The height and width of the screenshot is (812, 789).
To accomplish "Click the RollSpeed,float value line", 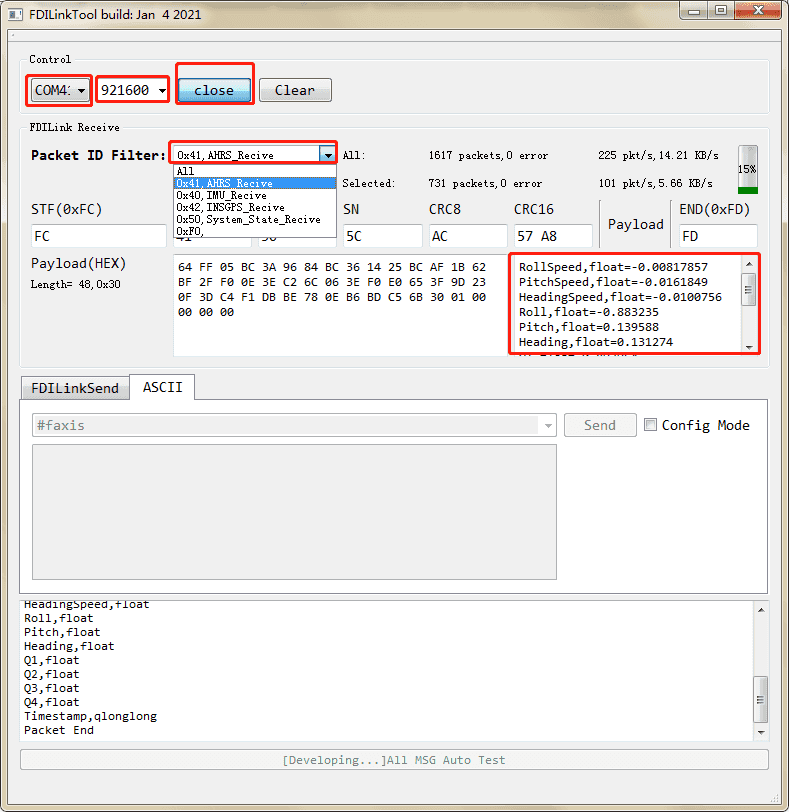I will 613,267.
